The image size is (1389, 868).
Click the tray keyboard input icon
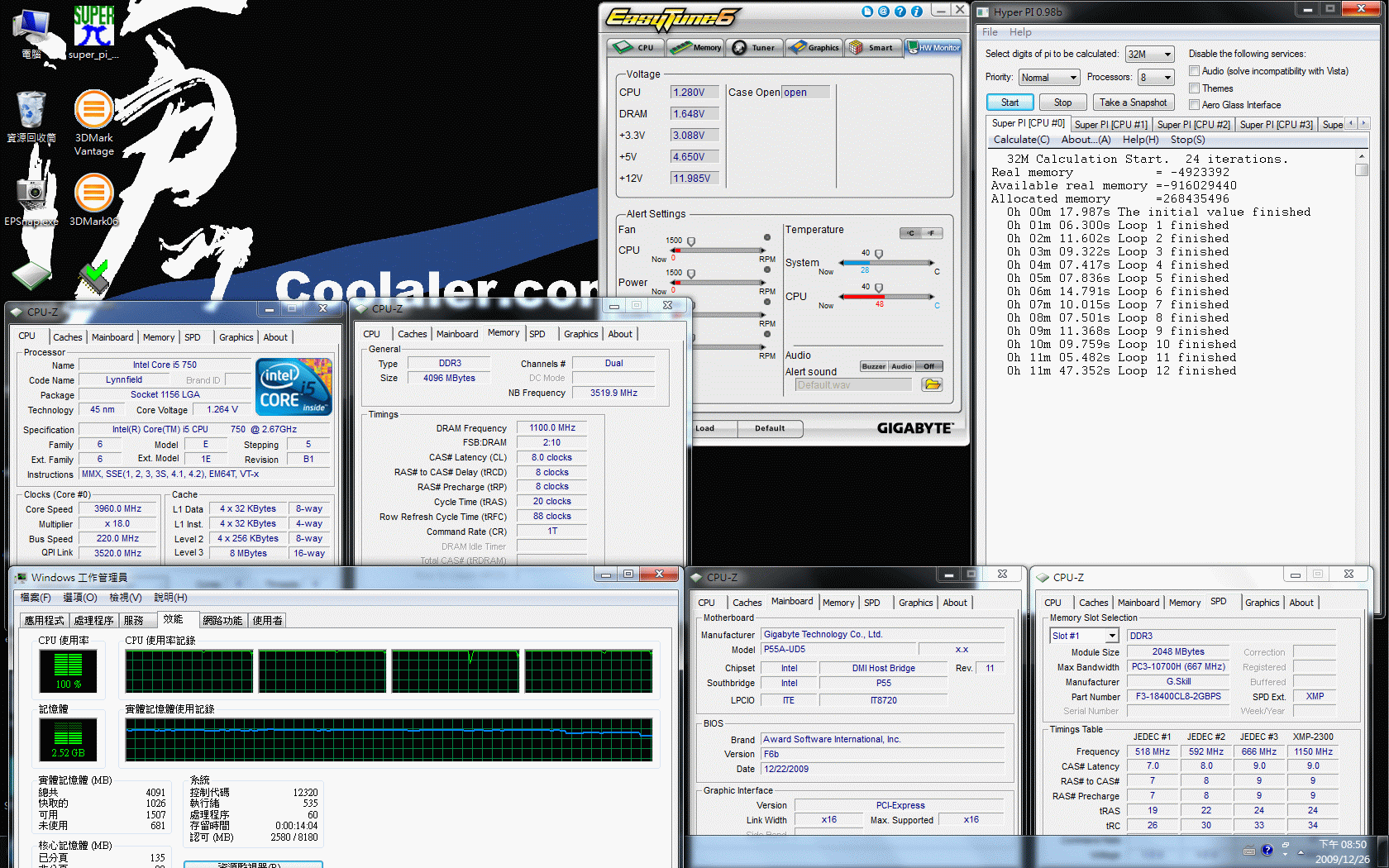tap(1248, 851)
